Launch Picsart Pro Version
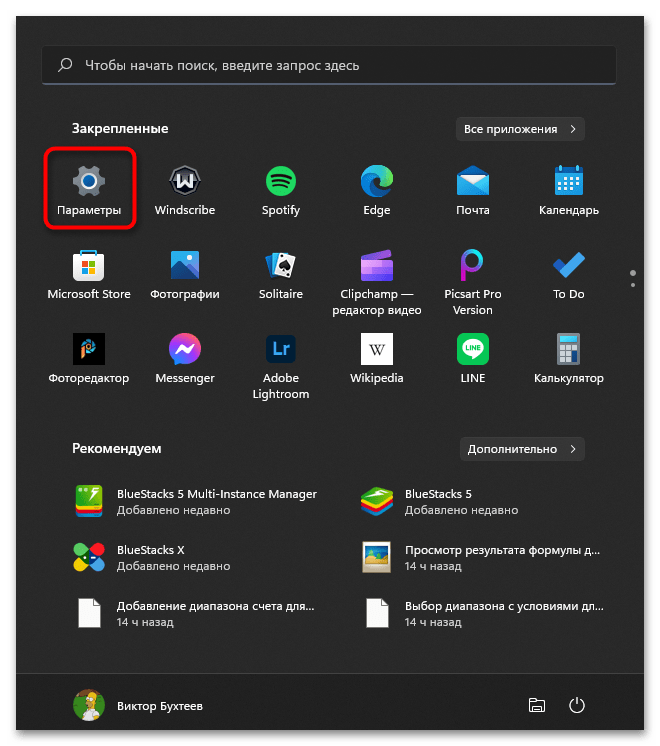The height and width of the screenshot is (746, 660). (473, 265)
